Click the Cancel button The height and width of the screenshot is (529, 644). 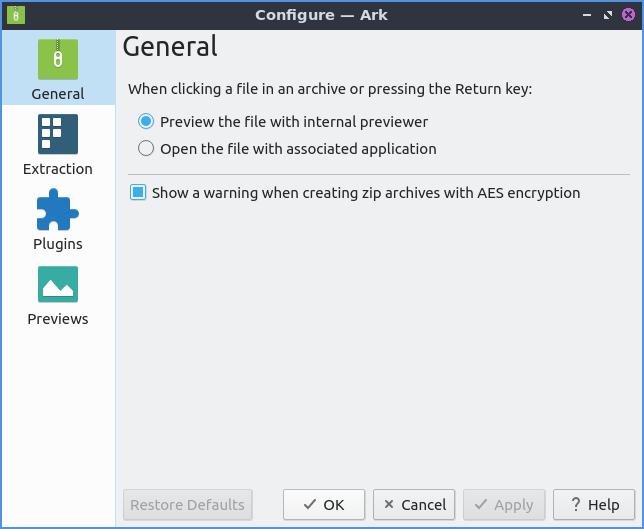pyautogui.click(x=414, y=505)
